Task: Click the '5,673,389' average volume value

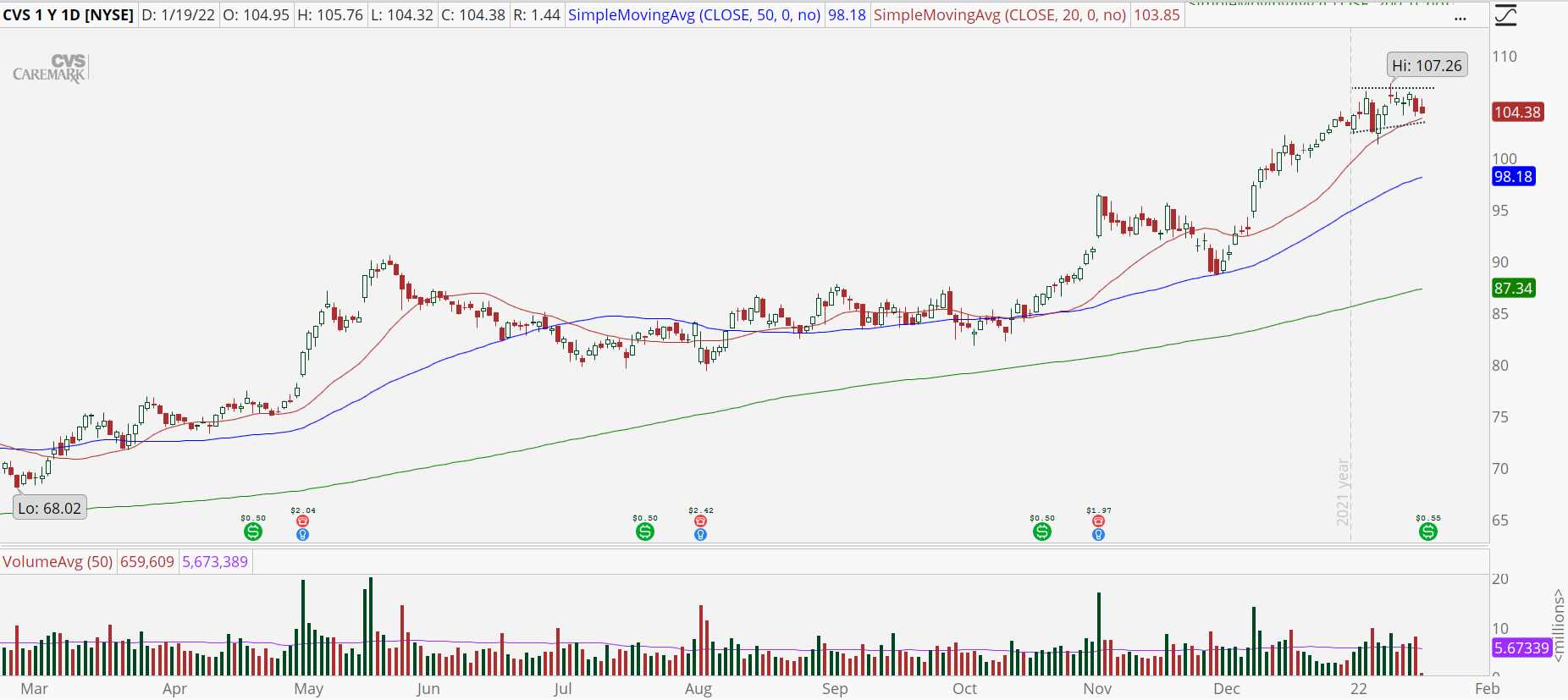Action: coord(215,562)
